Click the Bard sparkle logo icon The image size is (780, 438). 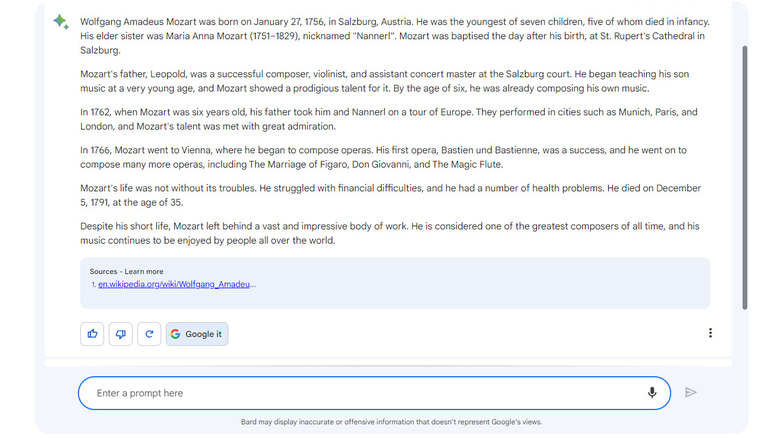(61, 22)
